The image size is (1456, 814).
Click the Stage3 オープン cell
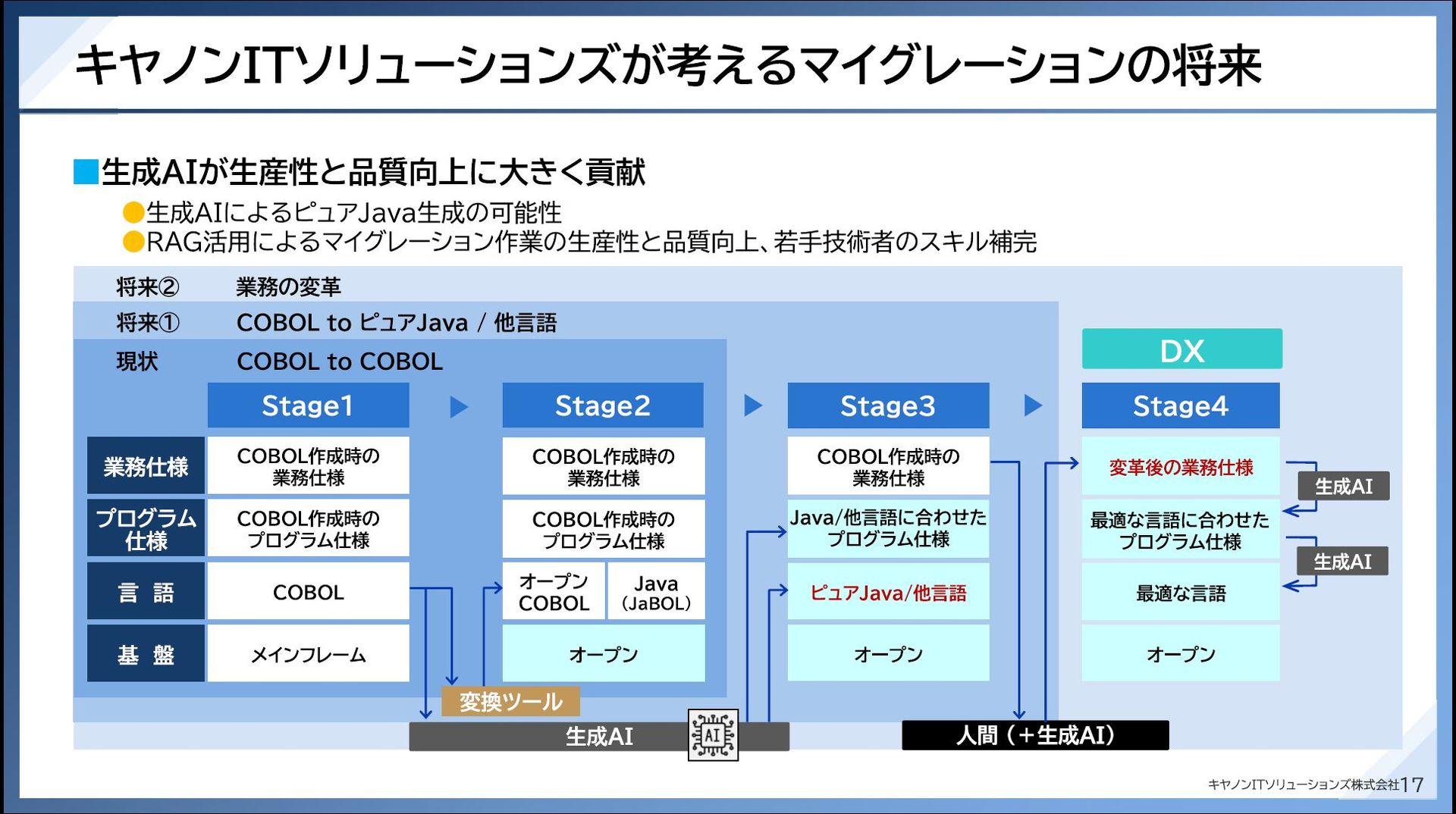pyautogui.click(x=888, y=653)
